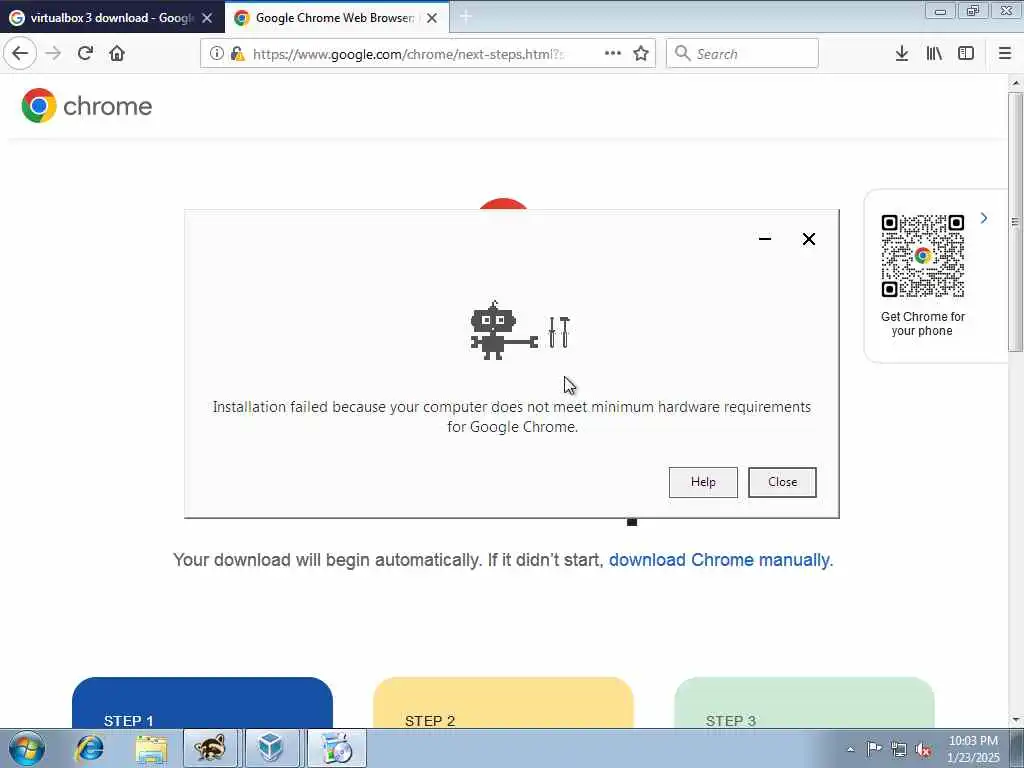Open the Firefox hamburger menu

(x=1005, y=54)
